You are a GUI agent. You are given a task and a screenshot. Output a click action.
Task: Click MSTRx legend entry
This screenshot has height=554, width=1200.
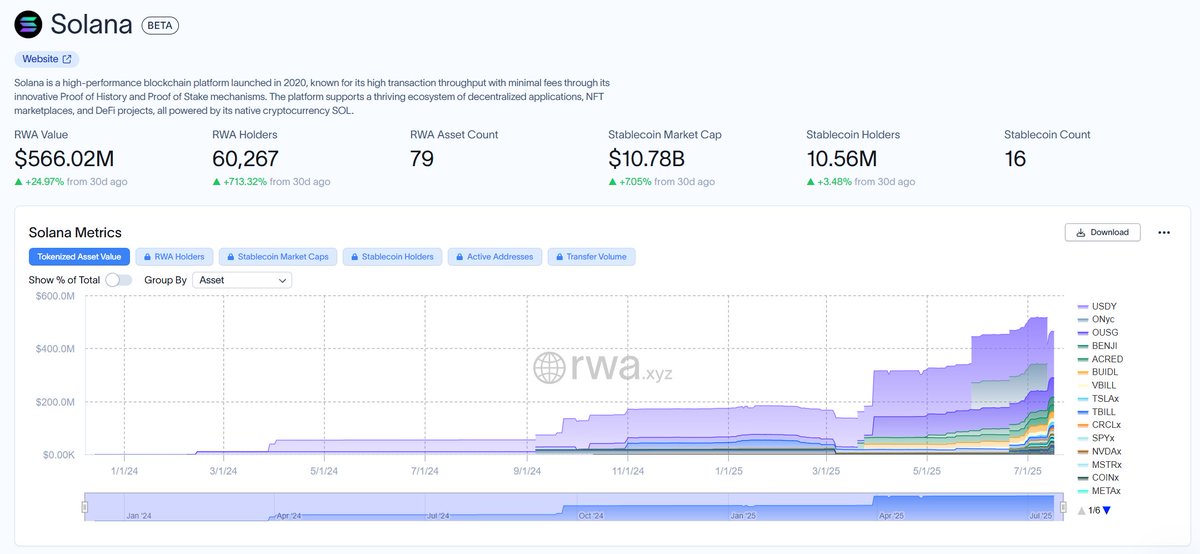[1099, 464]
